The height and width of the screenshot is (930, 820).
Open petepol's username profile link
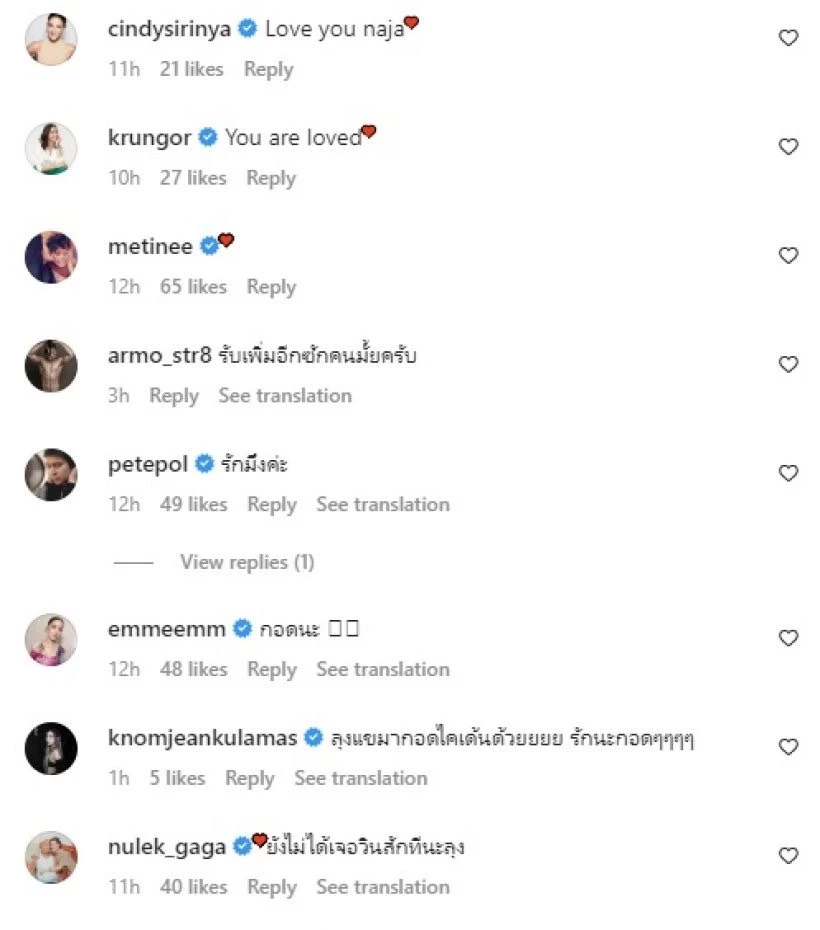tap(145, 464)
